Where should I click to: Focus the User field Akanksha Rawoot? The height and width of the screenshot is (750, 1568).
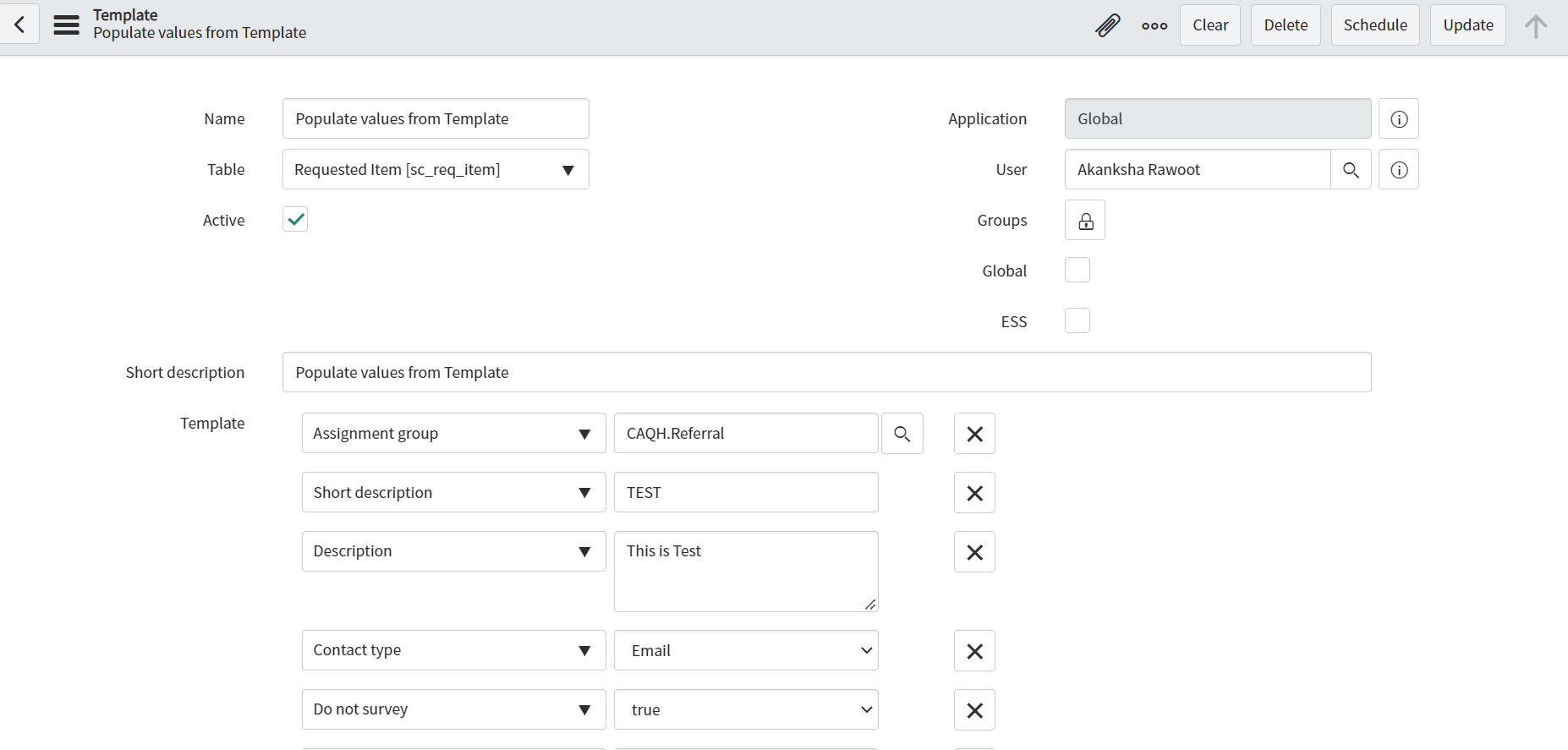coord(1198,169)
